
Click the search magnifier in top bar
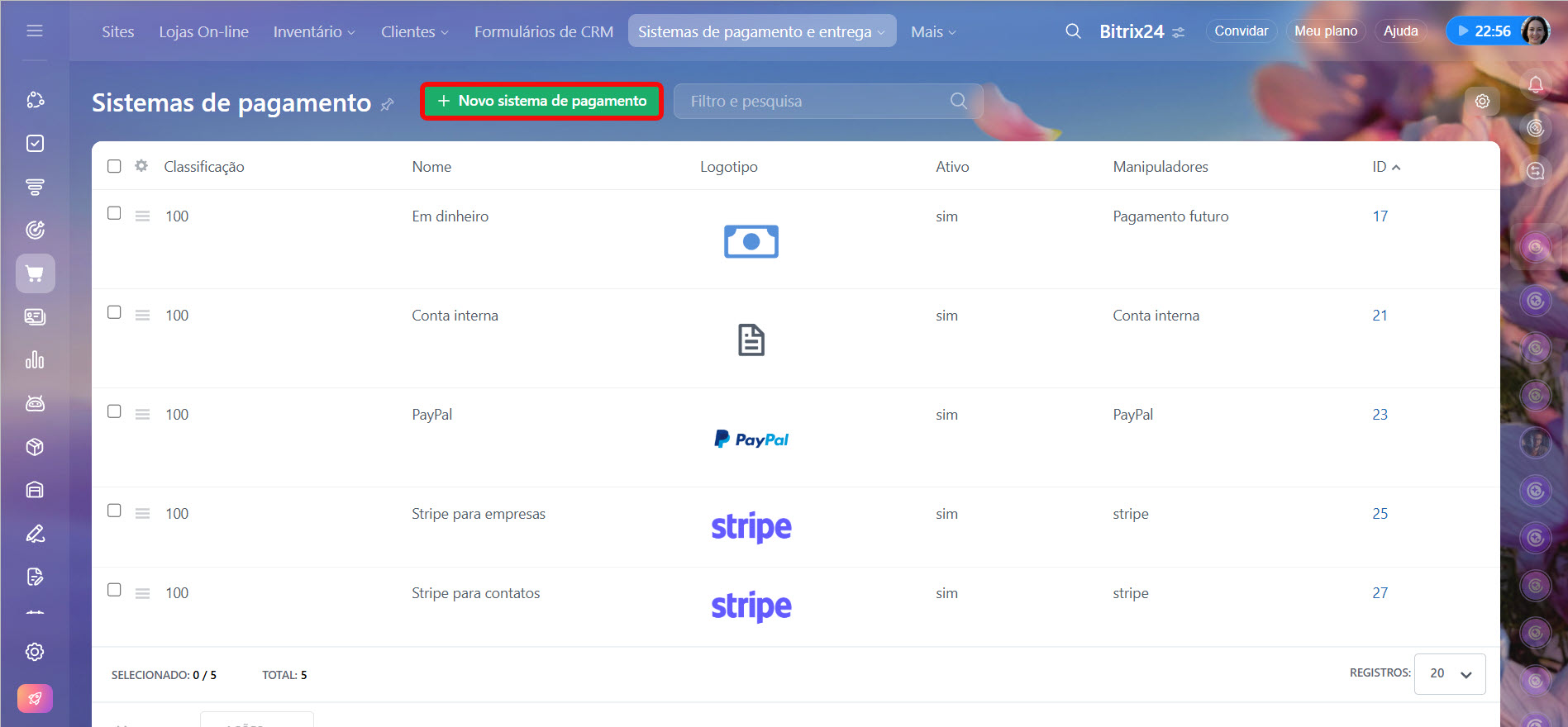pos(1073,31)
